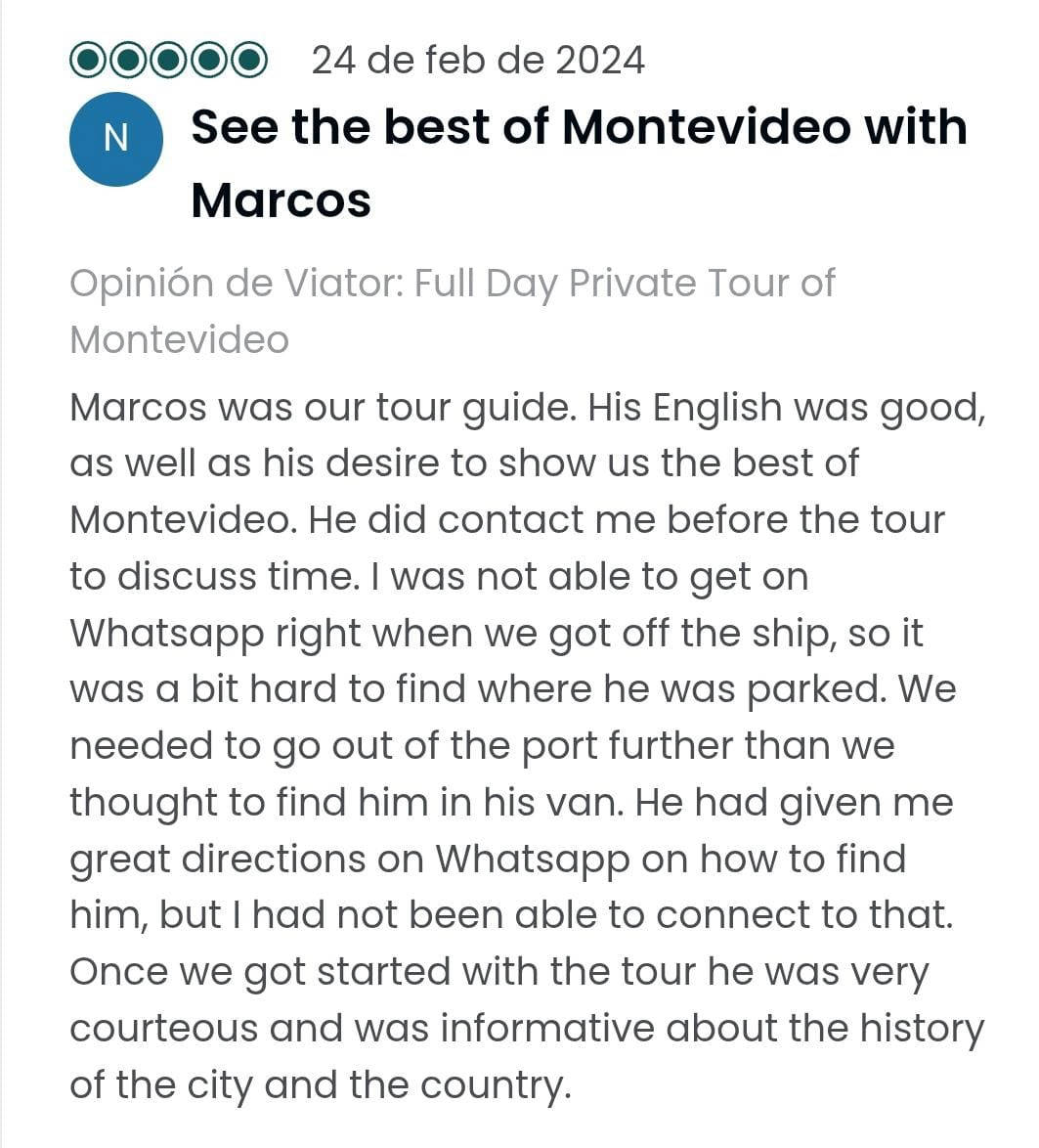Click the first green rating bubble
Screen dimensions: 1039x1148
tap(89, 60)
